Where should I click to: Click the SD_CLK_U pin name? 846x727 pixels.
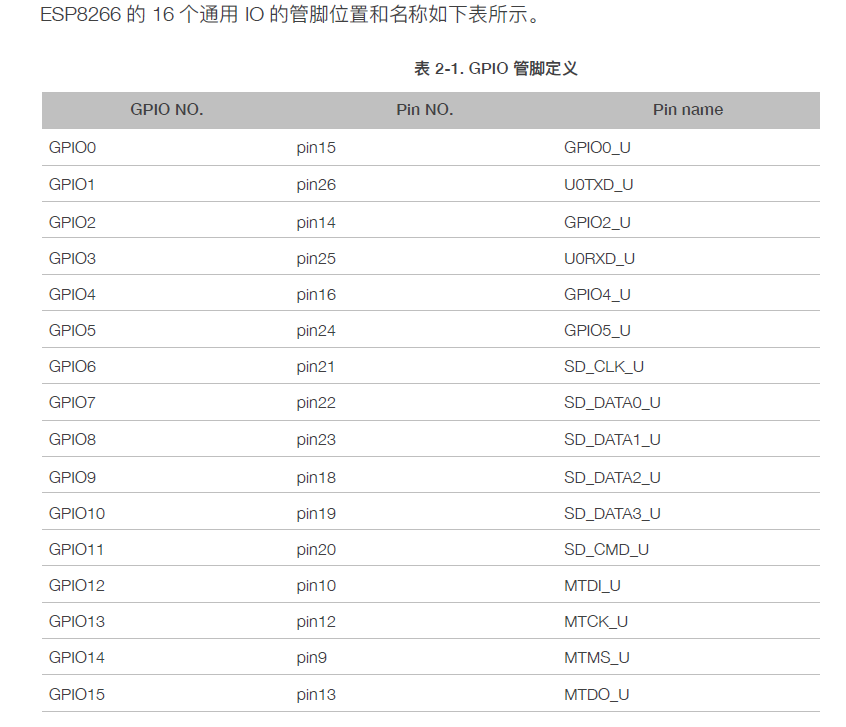pos(604,366)
